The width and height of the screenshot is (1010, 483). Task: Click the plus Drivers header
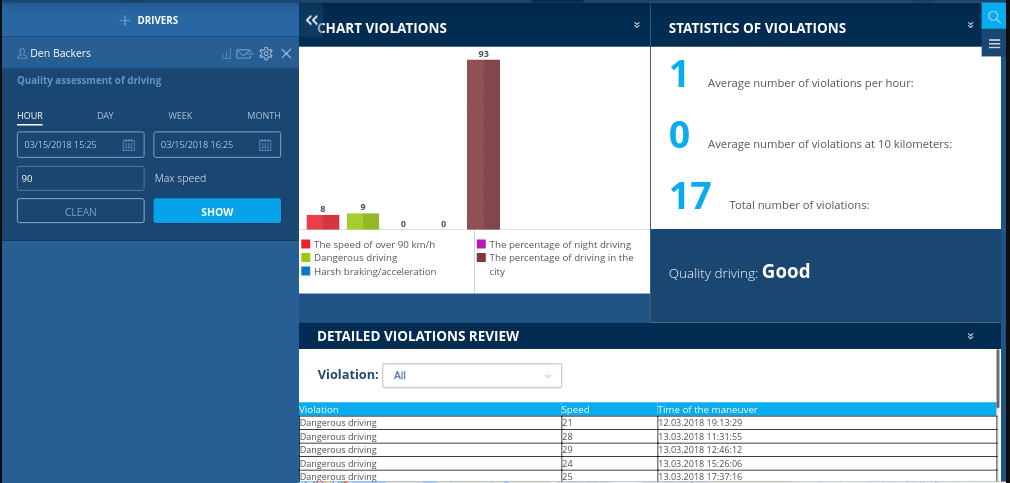click(149, 20)
